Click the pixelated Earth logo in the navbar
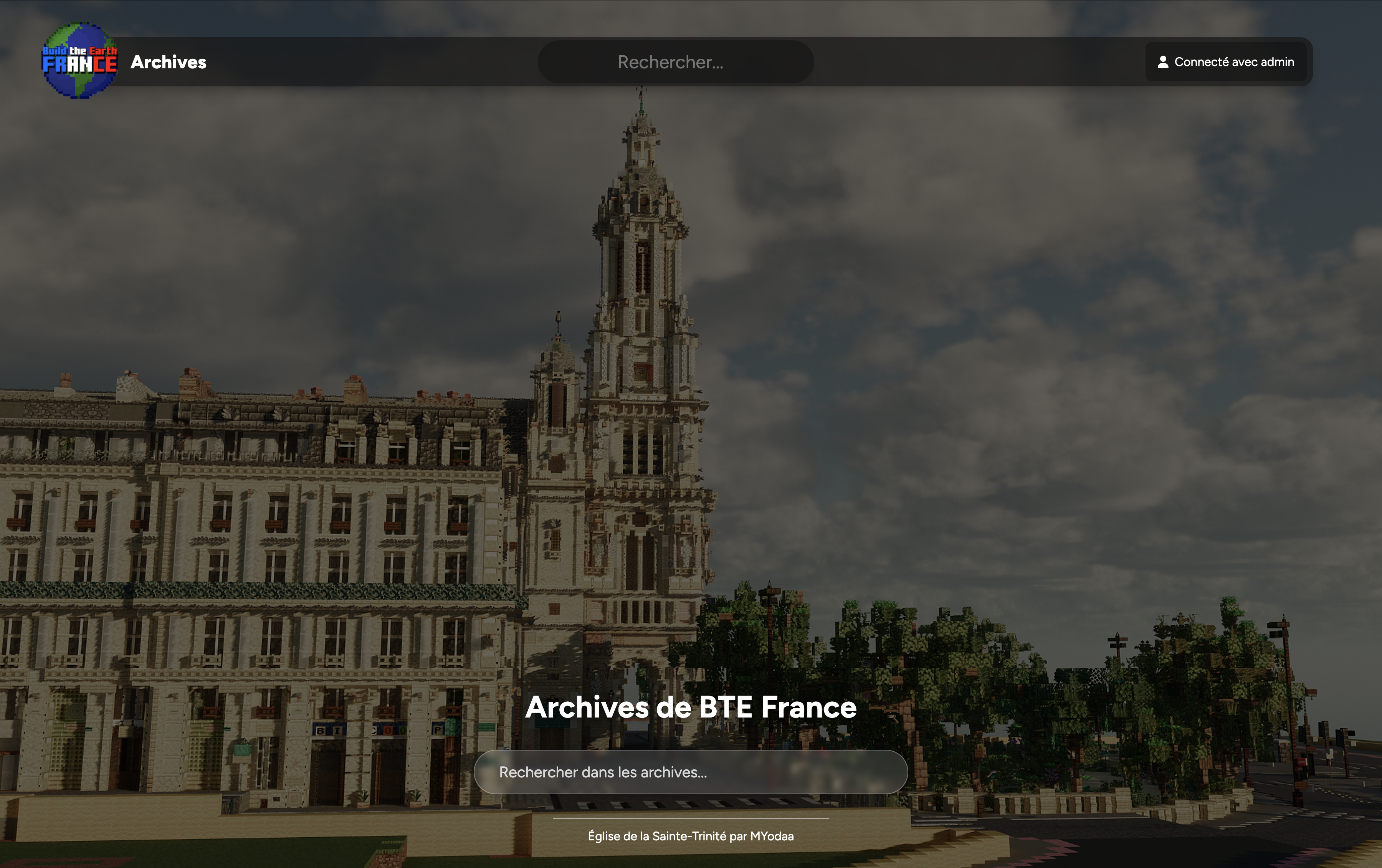 click(x=80, y=61)
